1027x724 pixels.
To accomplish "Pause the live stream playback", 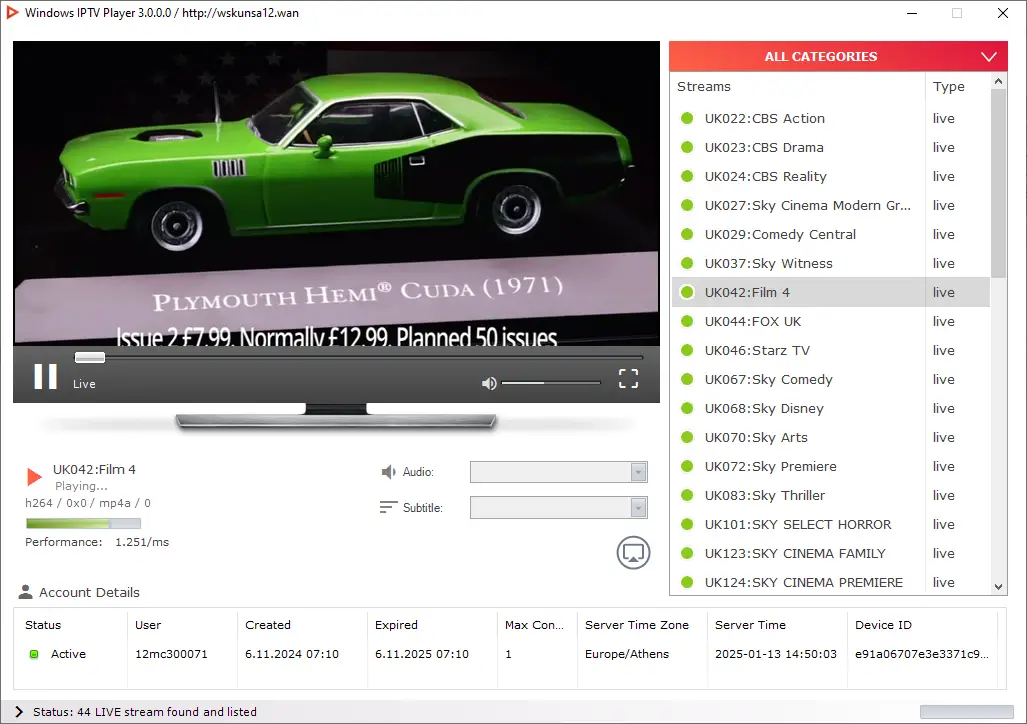I will pos(45,377).
